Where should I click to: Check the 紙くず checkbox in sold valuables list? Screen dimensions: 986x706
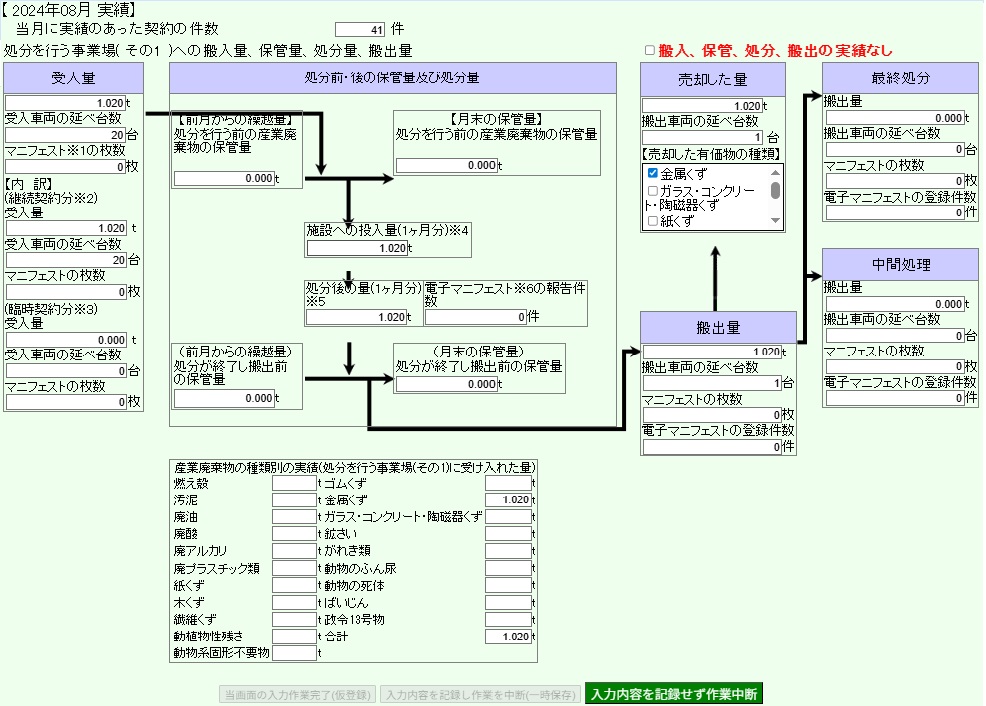click(x=653, y=221)
